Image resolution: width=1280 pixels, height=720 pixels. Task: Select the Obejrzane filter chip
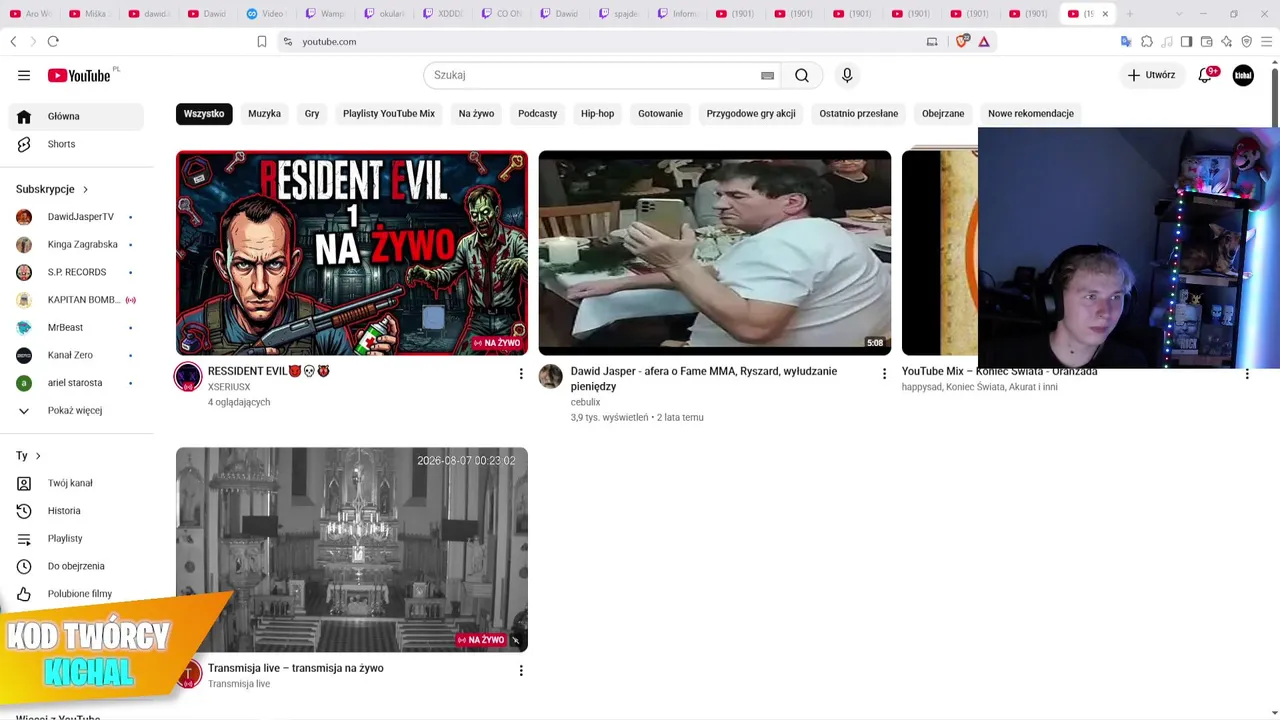point(943,114)
